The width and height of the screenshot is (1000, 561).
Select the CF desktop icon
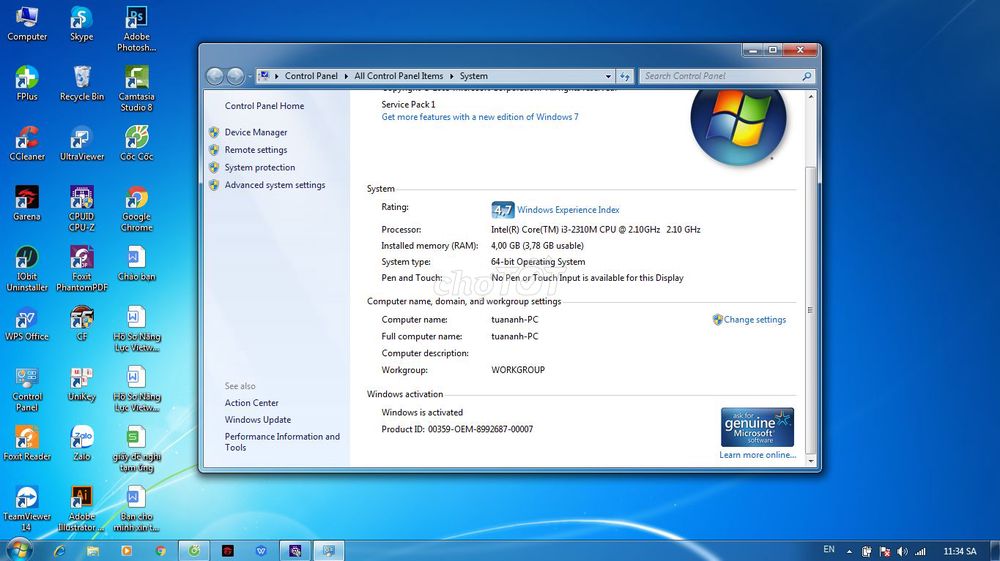click(x=82, y=323)
